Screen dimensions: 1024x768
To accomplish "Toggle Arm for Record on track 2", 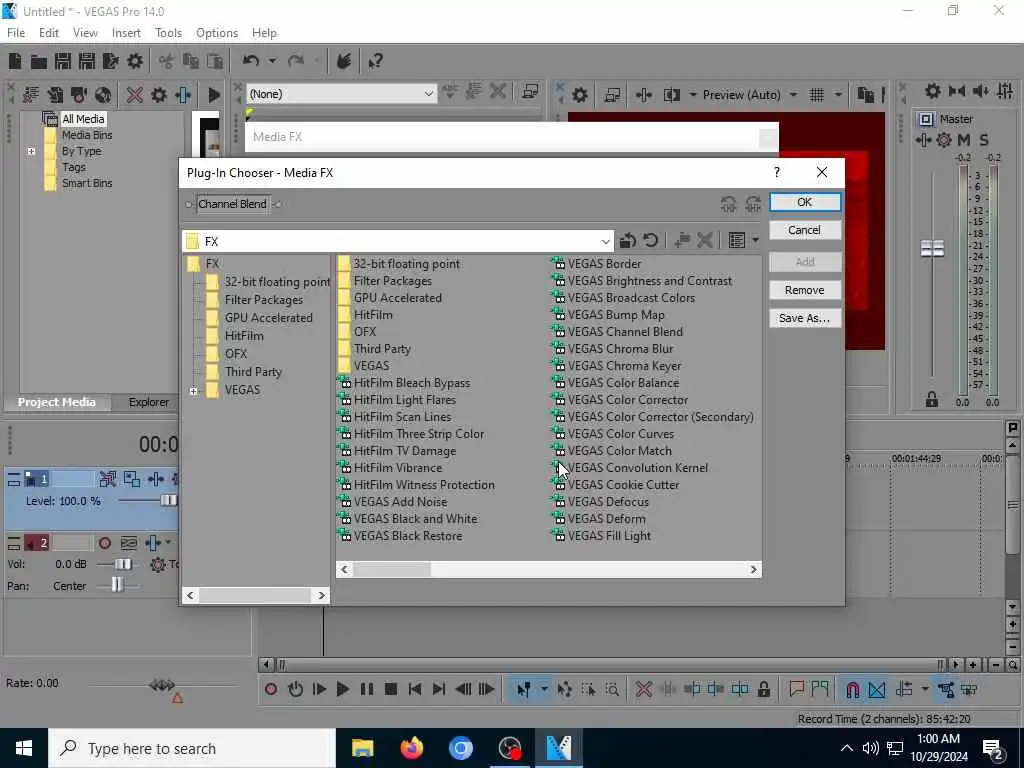I will point(104,543).
